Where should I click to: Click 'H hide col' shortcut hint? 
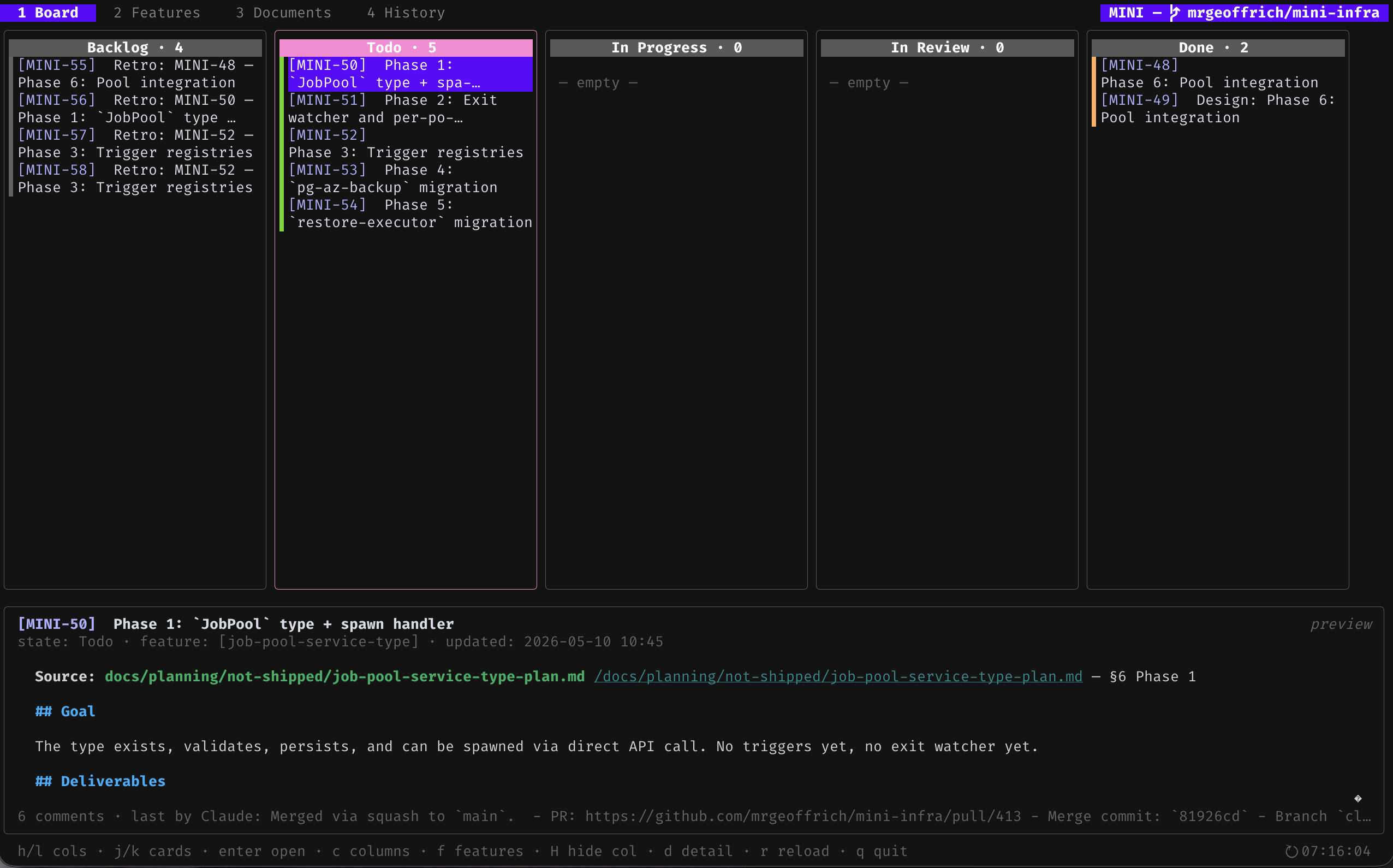593,852
